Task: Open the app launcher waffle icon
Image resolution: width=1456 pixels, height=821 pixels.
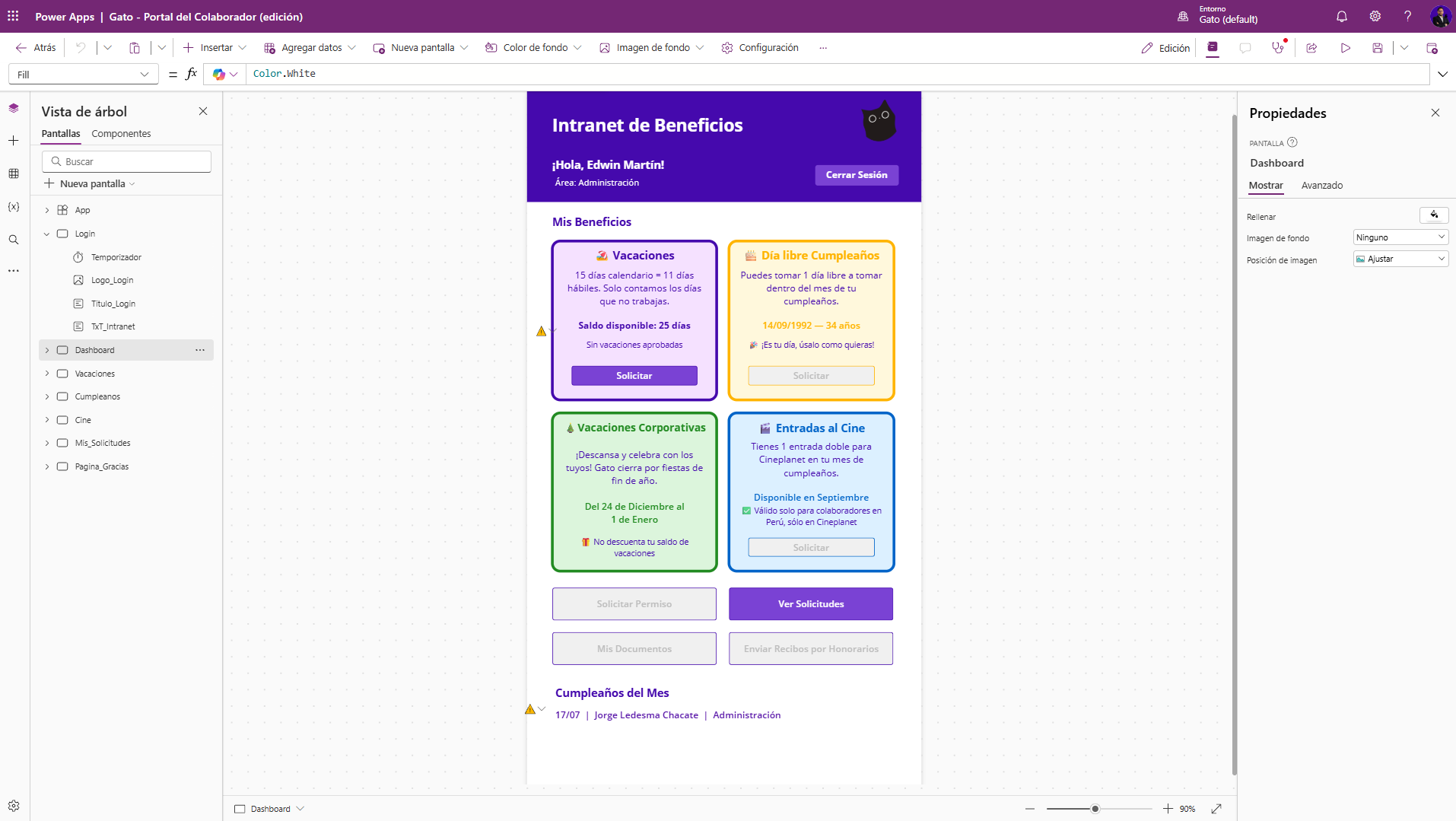Action: [13, 16]
